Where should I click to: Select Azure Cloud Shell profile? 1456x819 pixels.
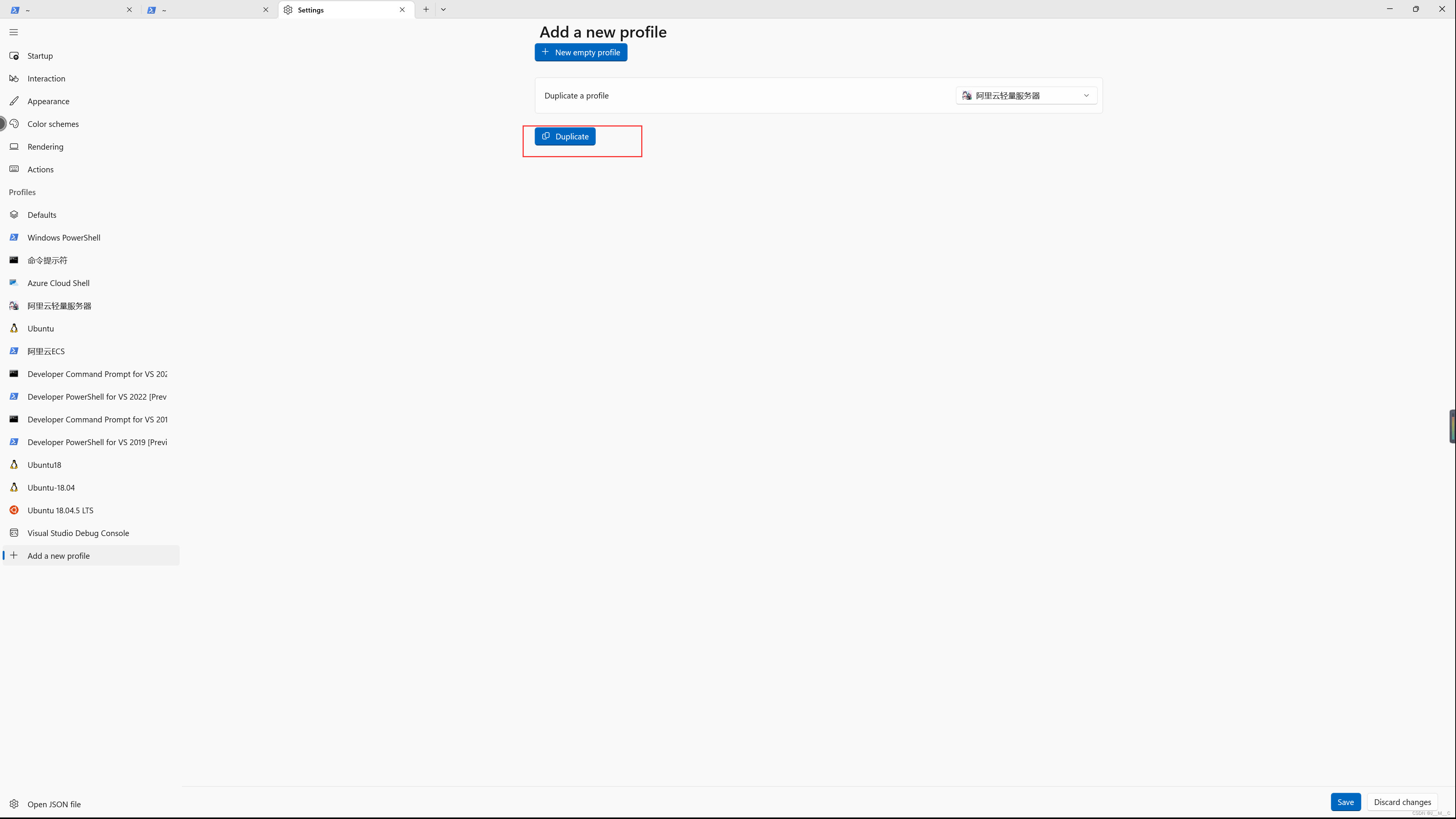(x=58, y=283)
